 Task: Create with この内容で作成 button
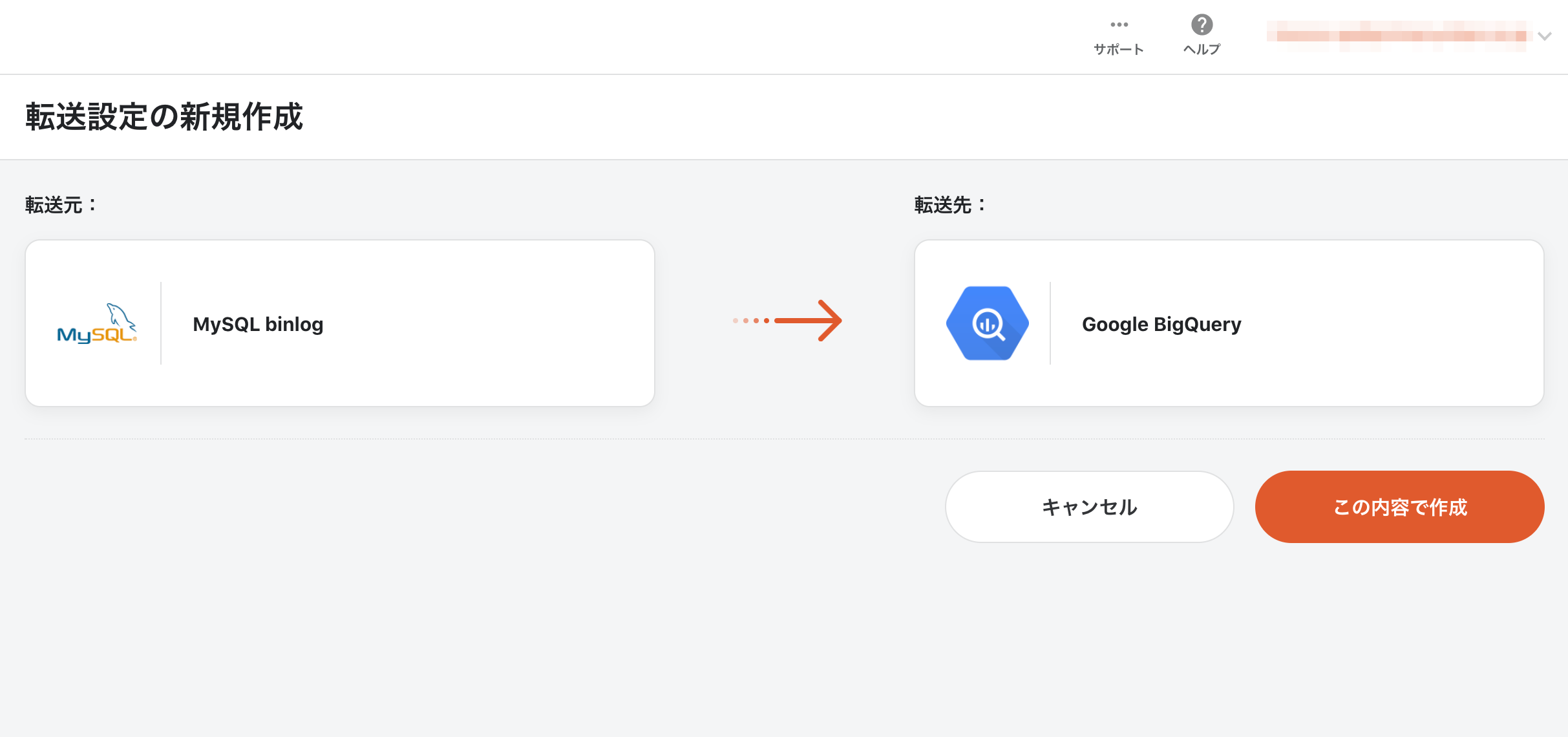[1399, 507]
